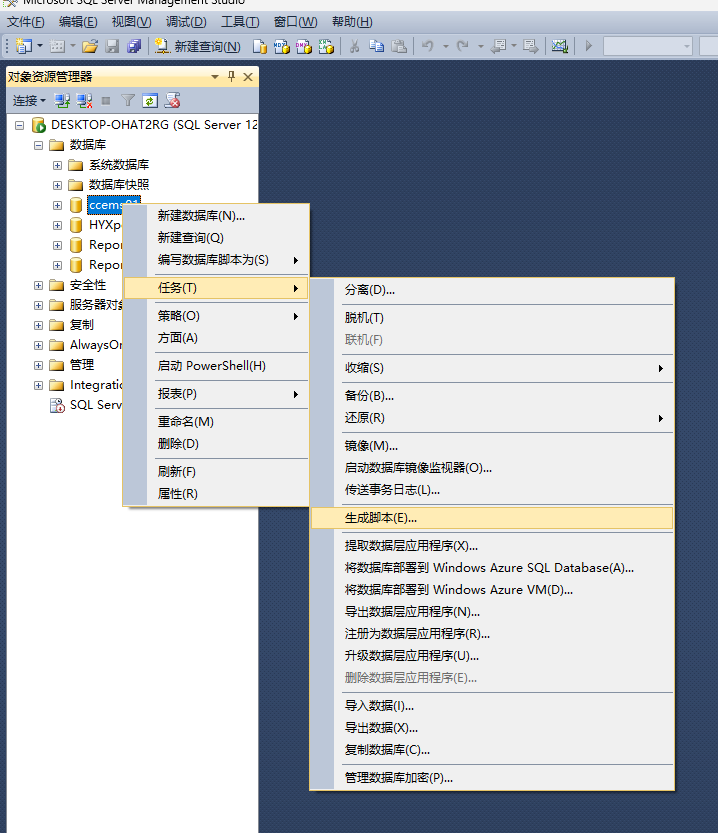Open New Project icon dropdown arrow
This screenshot has height=833, width=718.
point(40,46)
